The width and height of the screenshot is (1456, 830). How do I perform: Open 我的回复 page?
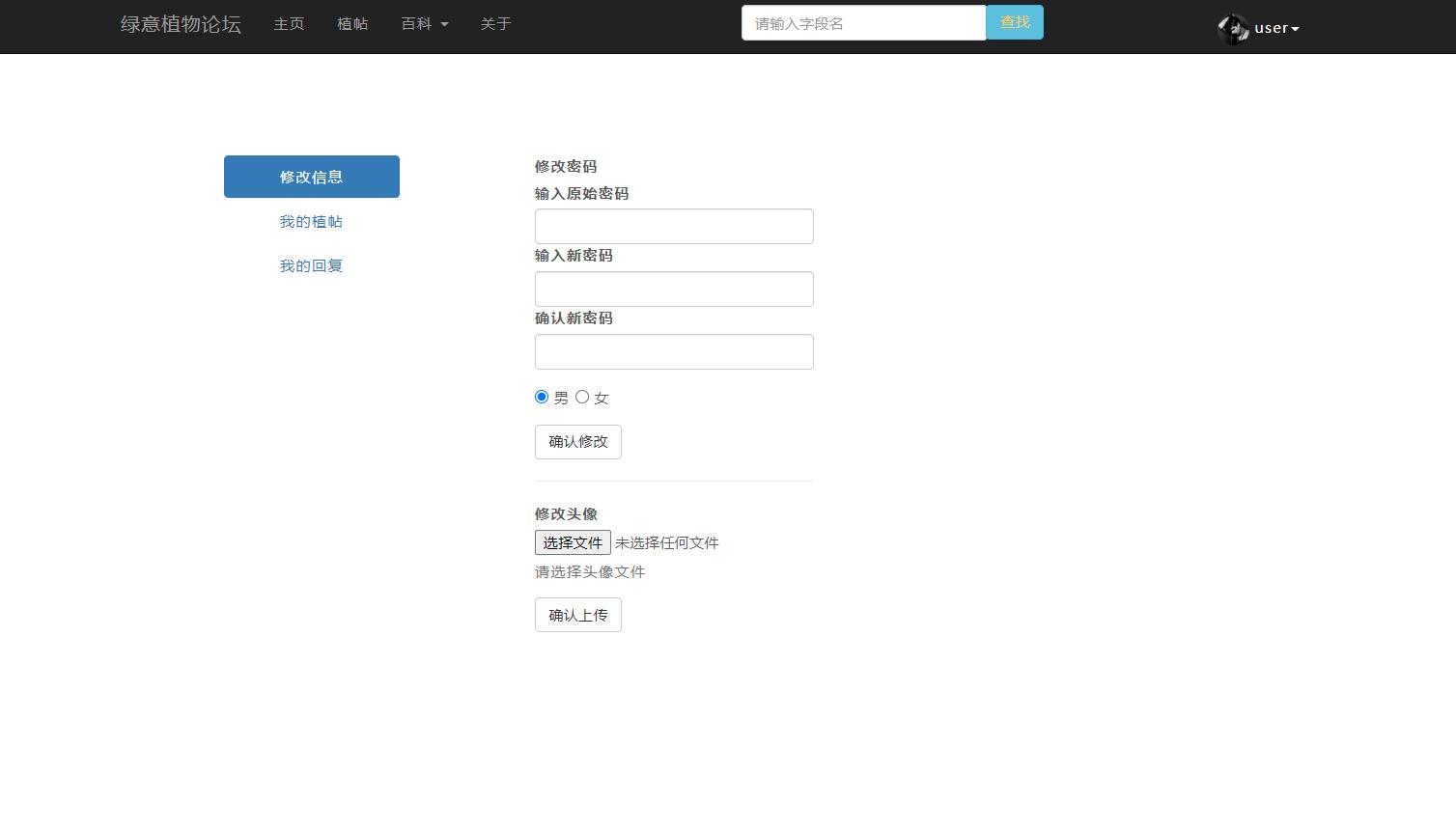tap(311, 265)
